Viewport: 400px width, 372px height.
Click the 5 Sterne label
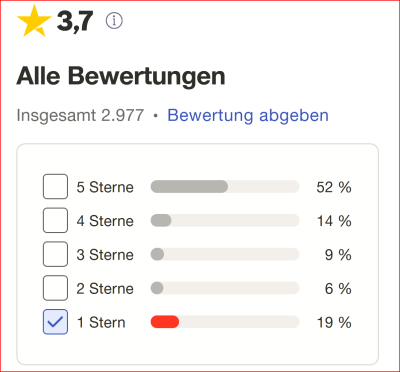point(105,187)
